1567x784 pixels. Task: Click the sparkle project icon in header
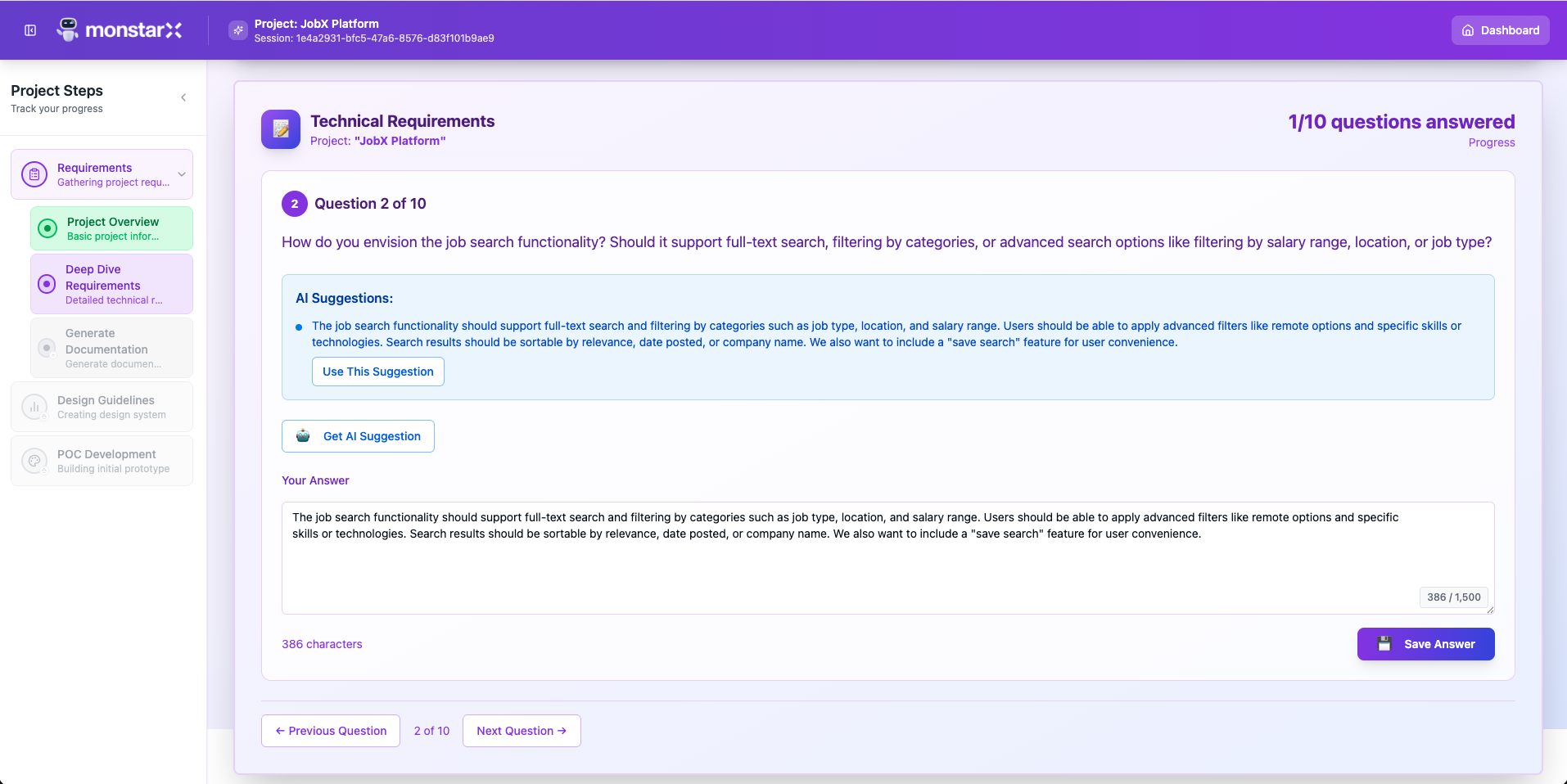(x=238, y=30)
